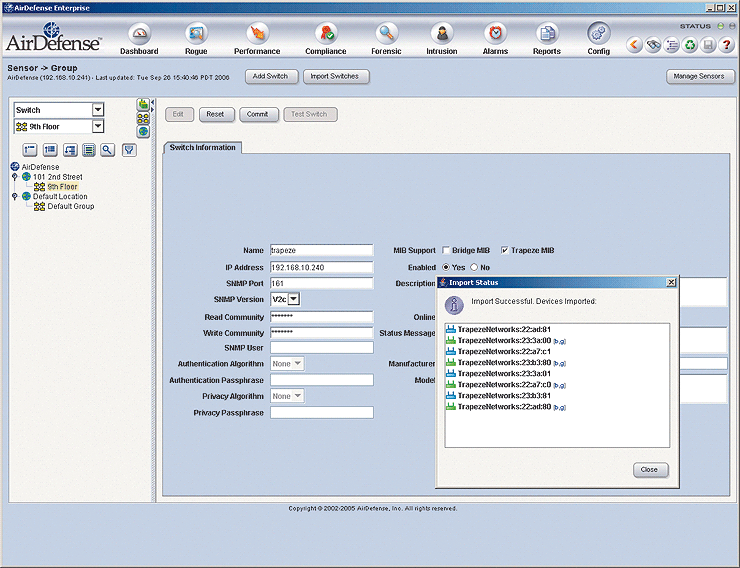Click the bulleted list toolbar icon
The height and width of the screenshot is (568, 740).
tap(671, 45)
